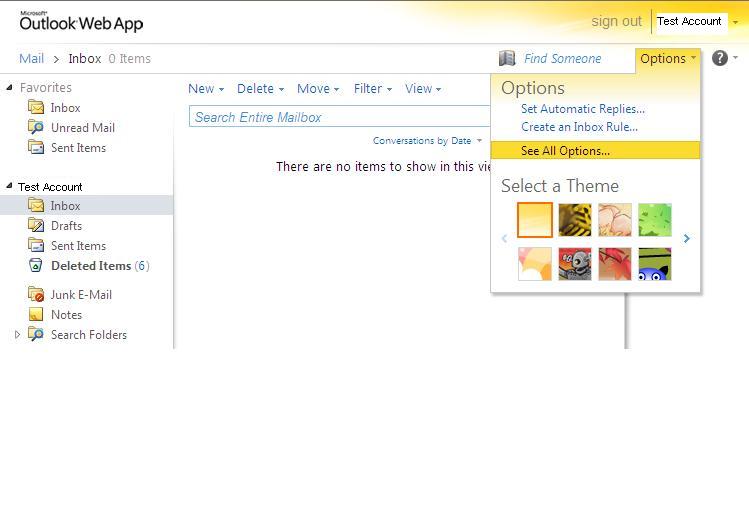Click the sign out link
749x512 pixels.
[x=616, y=21]
